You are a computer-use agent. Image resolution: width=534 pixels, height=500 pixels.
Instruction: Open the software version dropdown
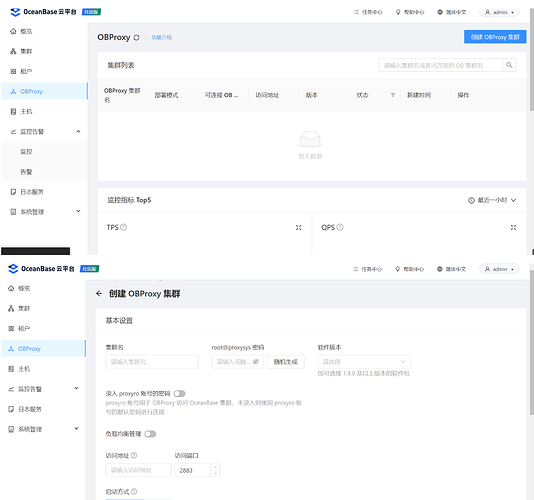pos(364,362)
